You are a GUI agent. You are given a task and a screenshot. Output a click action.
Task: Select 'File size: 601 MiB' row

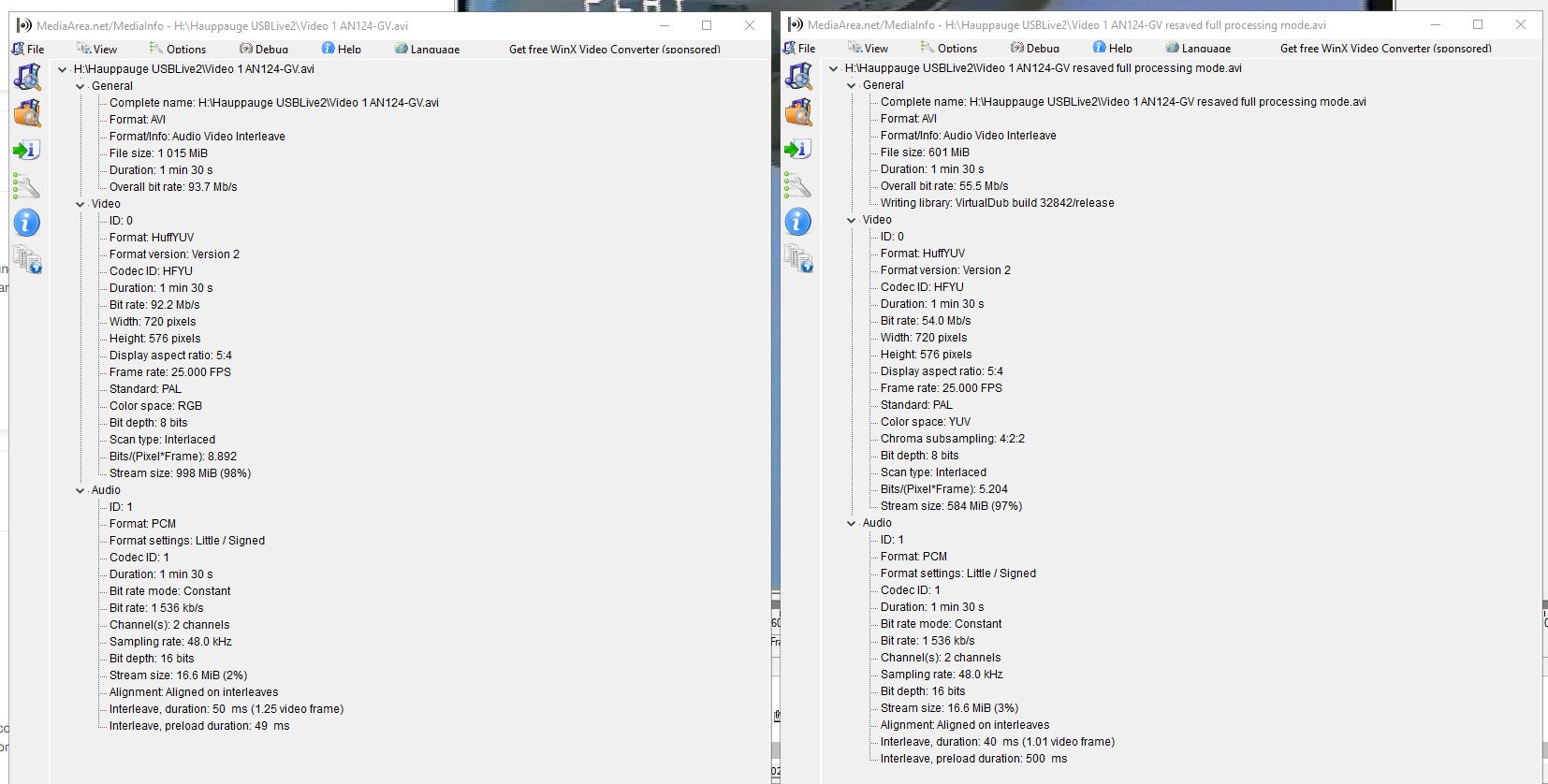925,152
